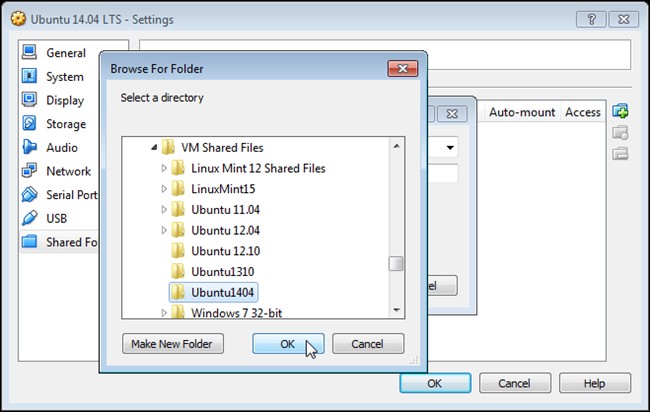Open Serial Ports settings category
650x412 pixels.
58,195
